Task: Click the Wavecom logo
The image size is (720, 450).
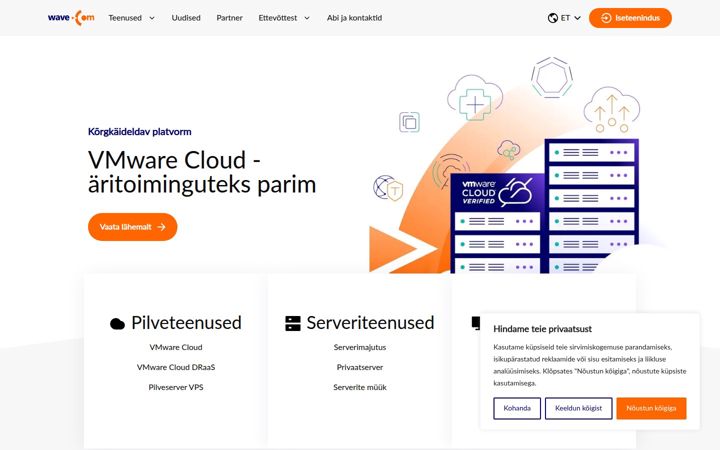Action: [71, 18]
